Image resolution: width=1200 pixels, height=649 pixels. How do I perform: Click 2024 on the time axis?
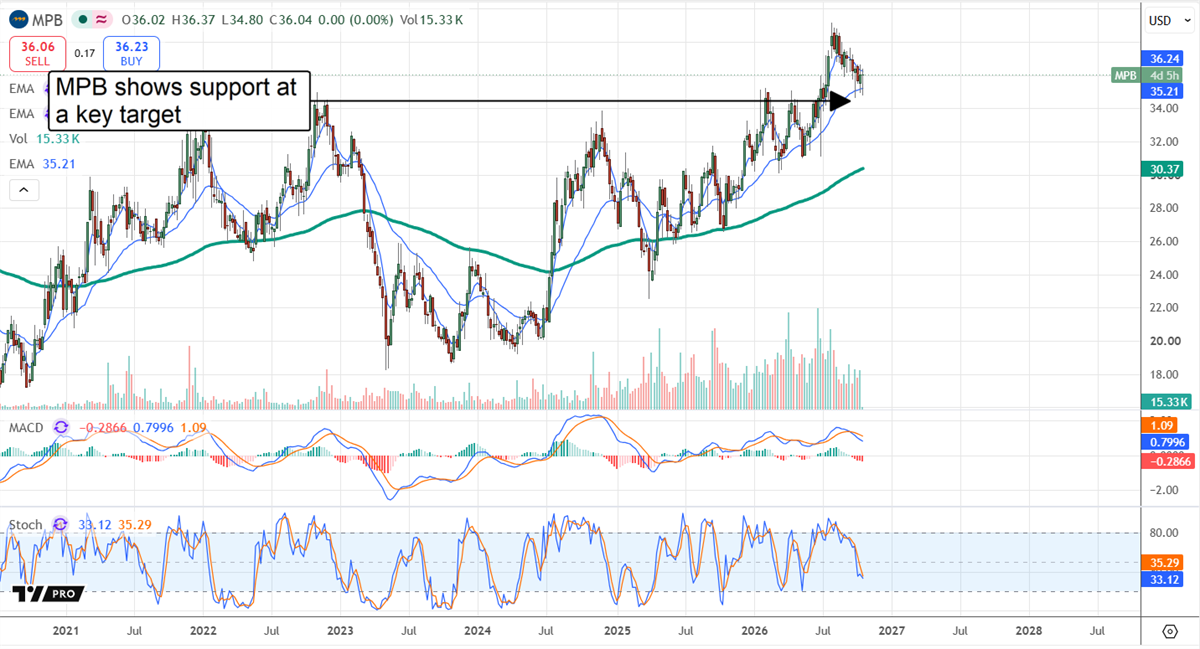point(478,631)
